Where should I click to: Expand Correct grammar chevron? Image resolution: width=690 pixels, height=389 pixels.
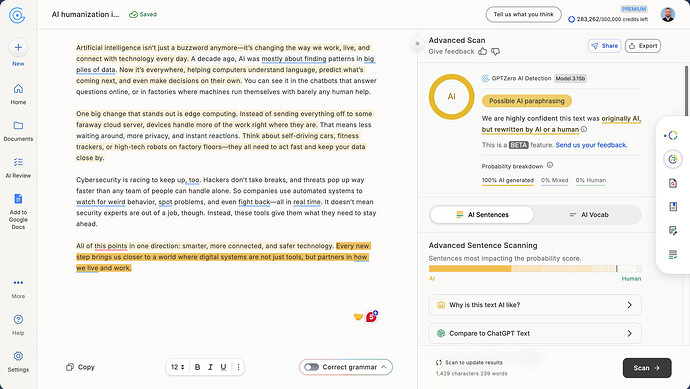click(x=384, y=367)
